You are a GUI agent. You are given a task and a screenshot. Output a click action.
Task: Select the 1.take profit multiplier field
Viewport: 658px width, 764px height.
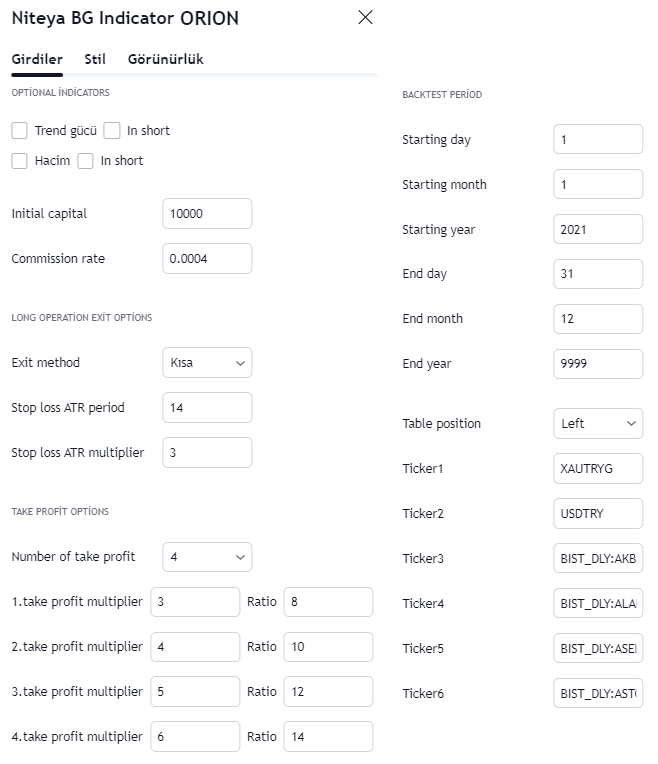click(x=195, y=602)
